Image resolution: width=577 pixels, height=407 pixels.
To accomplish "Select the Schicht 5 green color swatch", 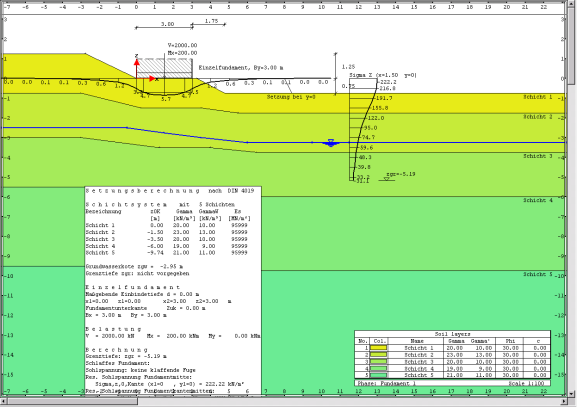I will click(x=378, y=375).
